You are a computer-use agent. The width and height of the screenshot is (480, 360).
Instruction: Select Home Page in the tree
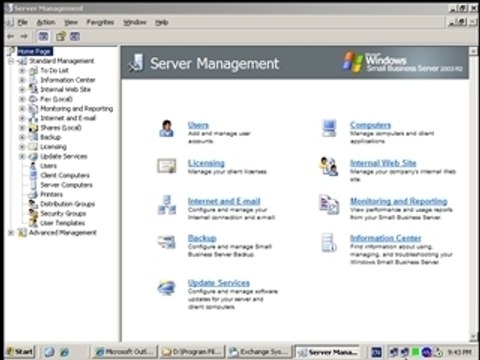34,51
